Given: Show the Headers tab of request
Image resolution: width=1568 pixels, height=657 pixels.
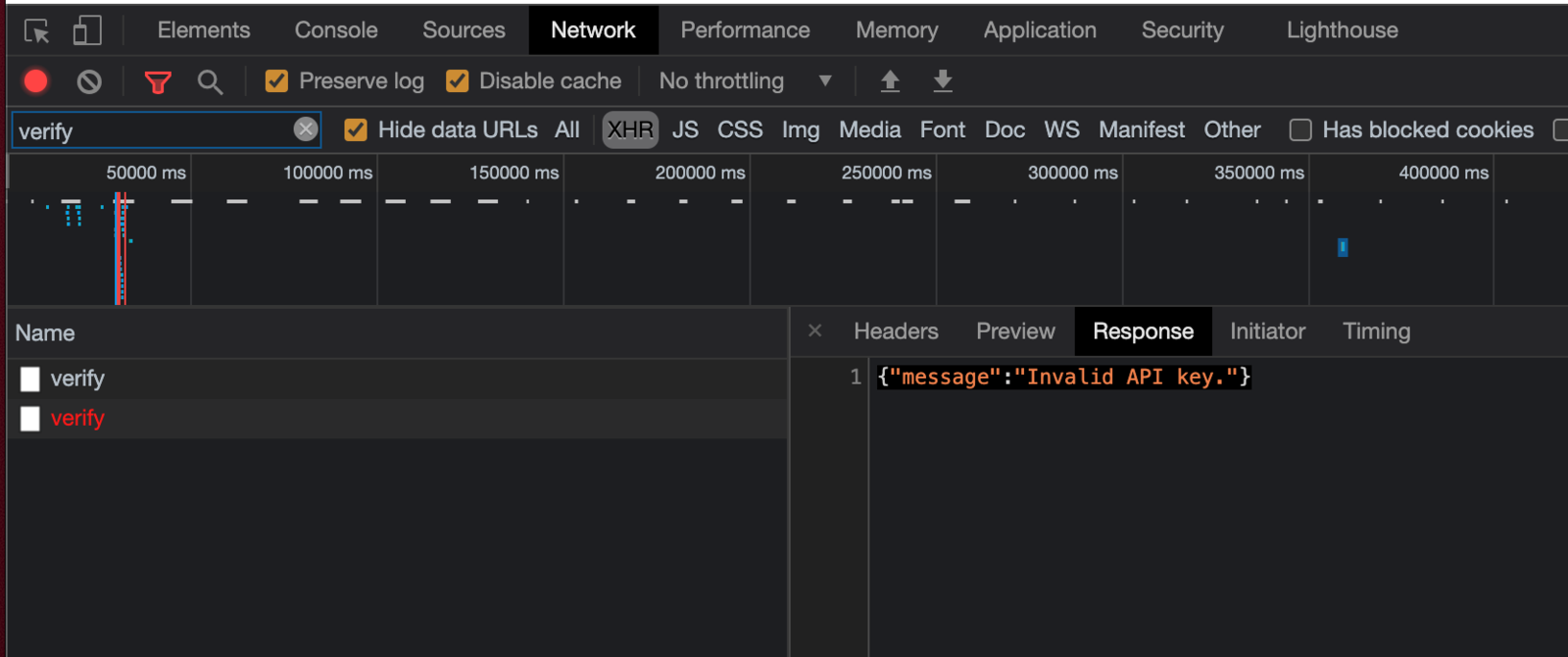Looking at the screenshot, I should tap(896, 331).
